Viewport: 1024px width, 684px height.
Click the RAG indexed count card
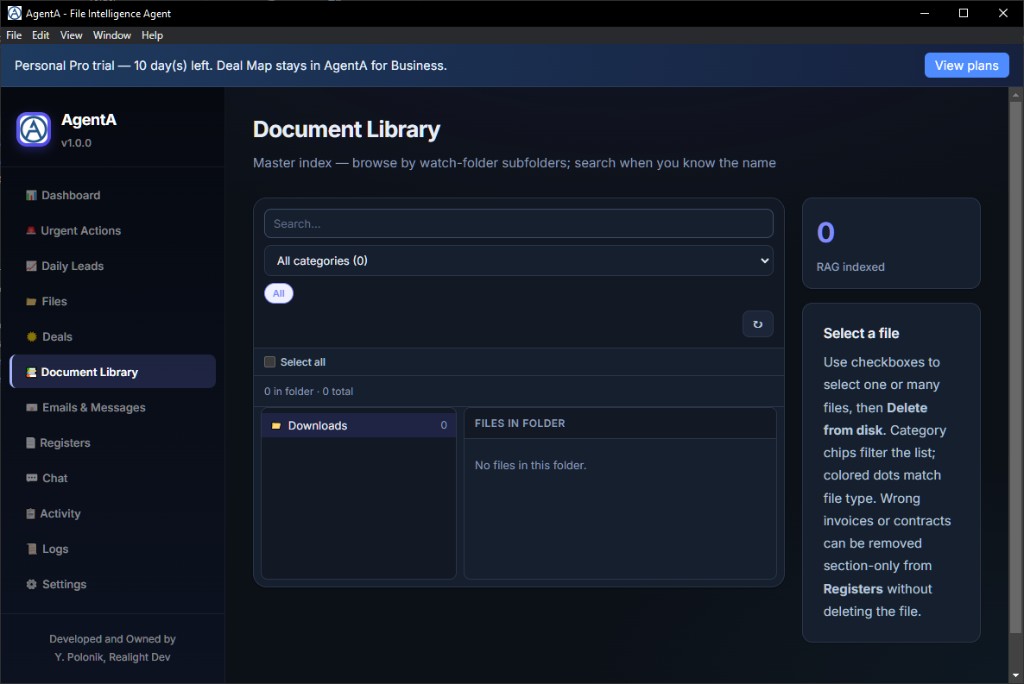tap(891, 243)
